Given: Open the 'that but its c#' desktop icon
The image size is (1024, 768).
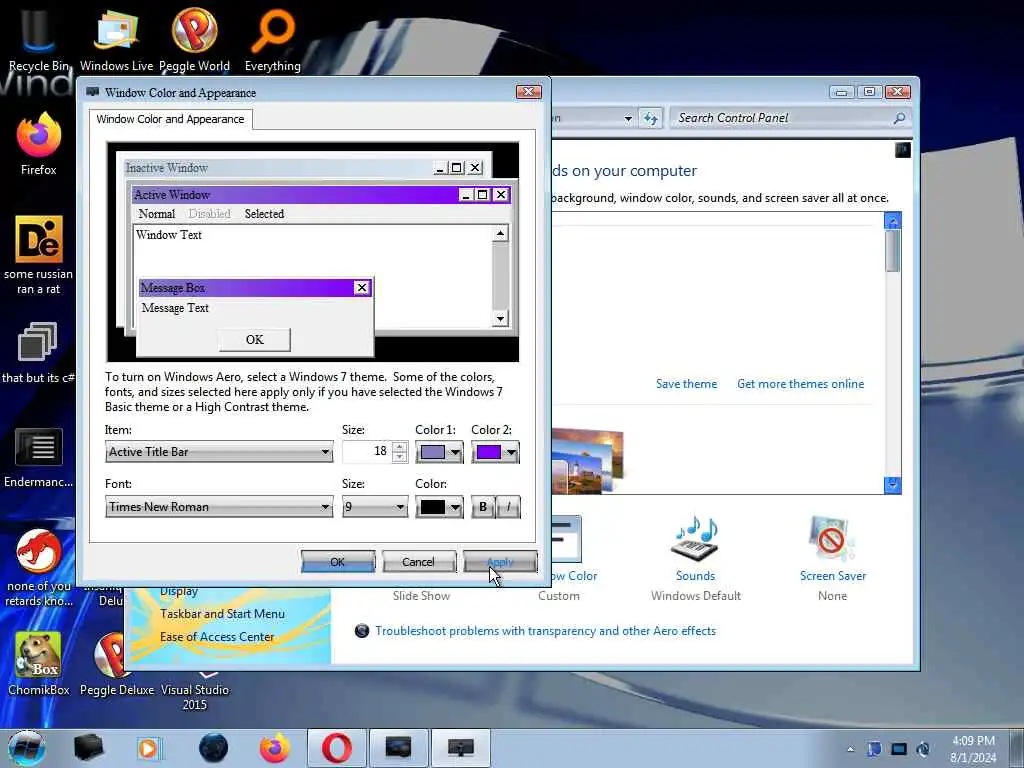Looking at the screenshot, I should pyautogui.click(x=38, y=351).
